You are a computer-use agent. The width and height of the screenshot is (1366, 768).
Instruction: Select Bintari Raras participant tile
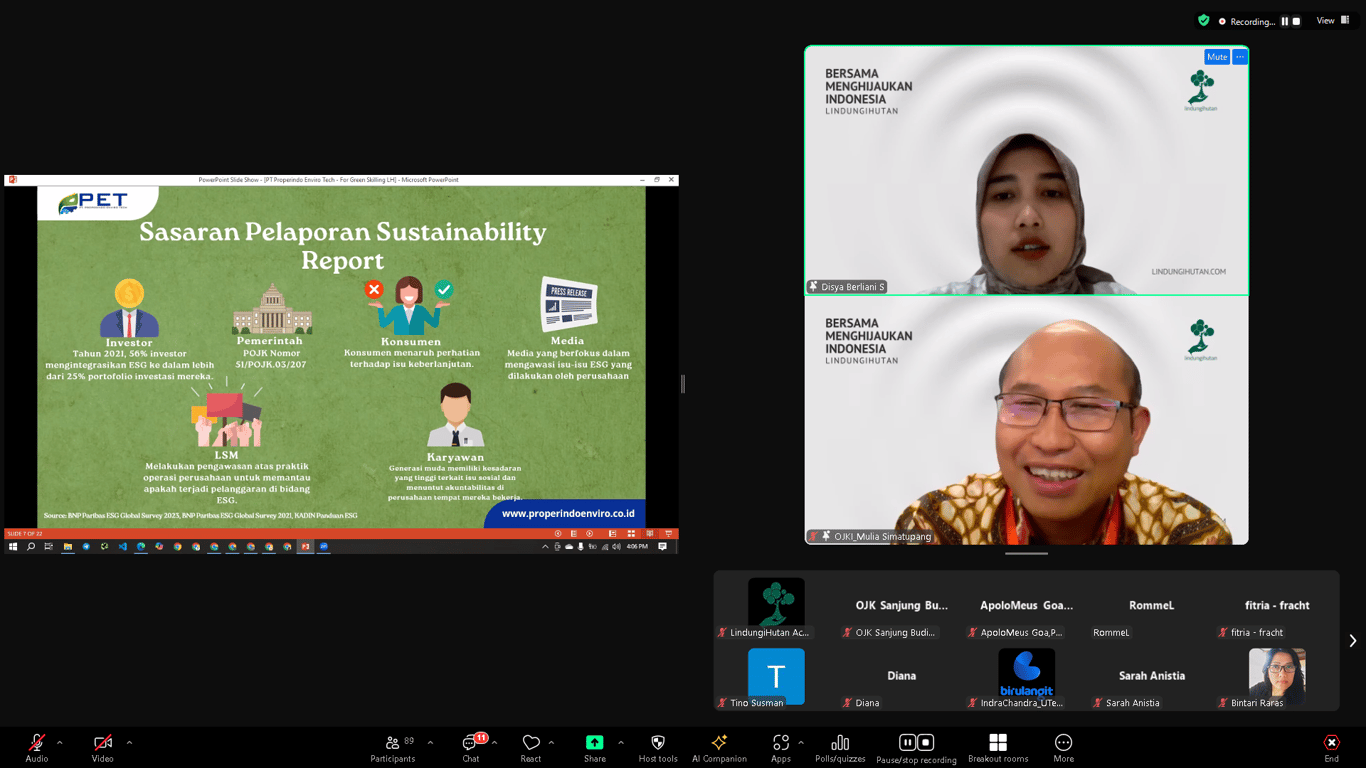(1277, 678)
